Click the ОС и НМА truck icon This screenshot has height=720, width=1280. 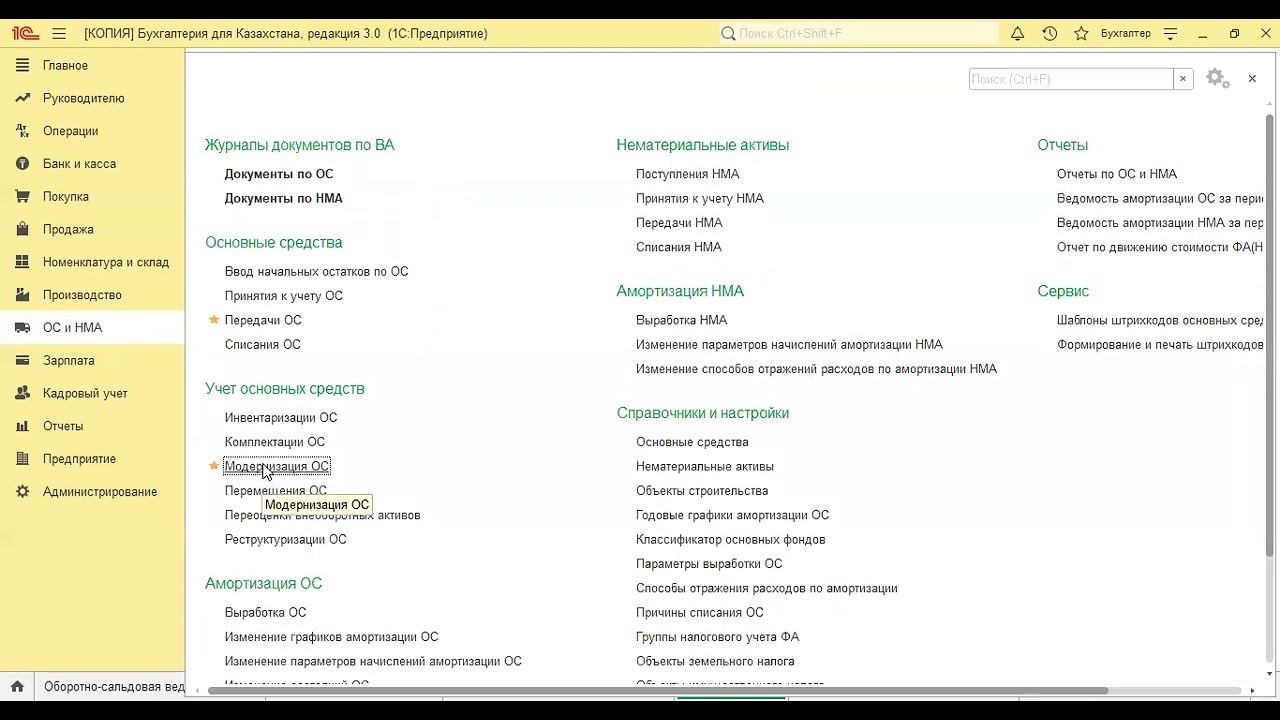pos(22,328)
